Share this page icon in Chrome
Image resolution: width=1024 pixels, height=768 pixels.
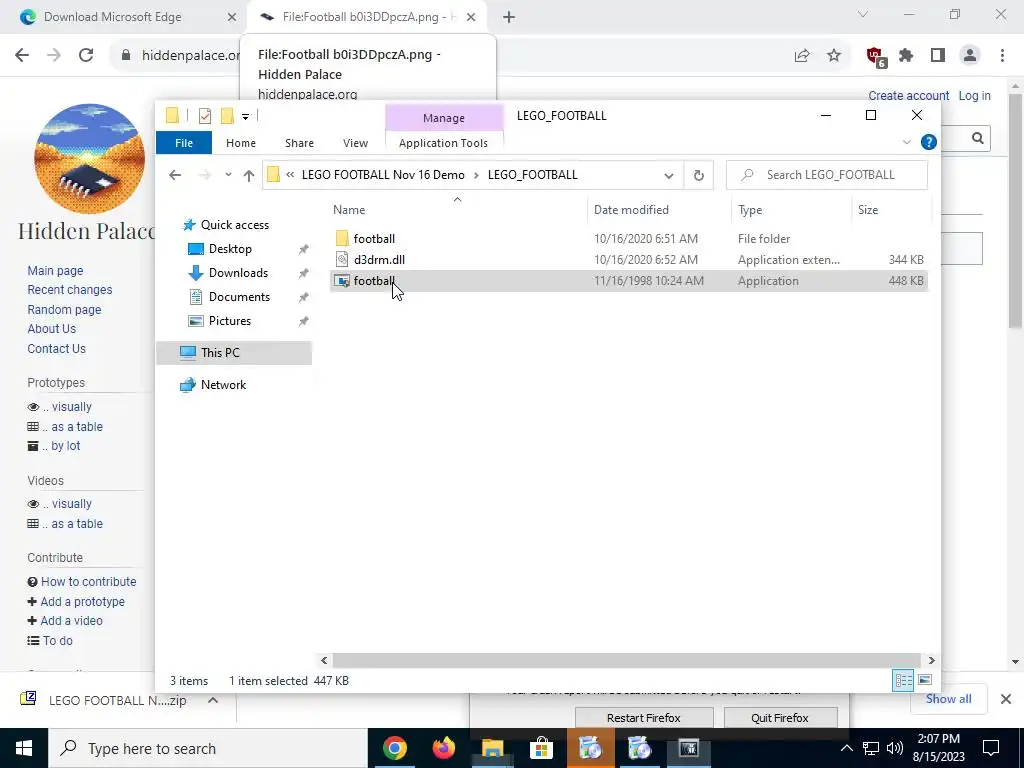[x=802, y=56]
